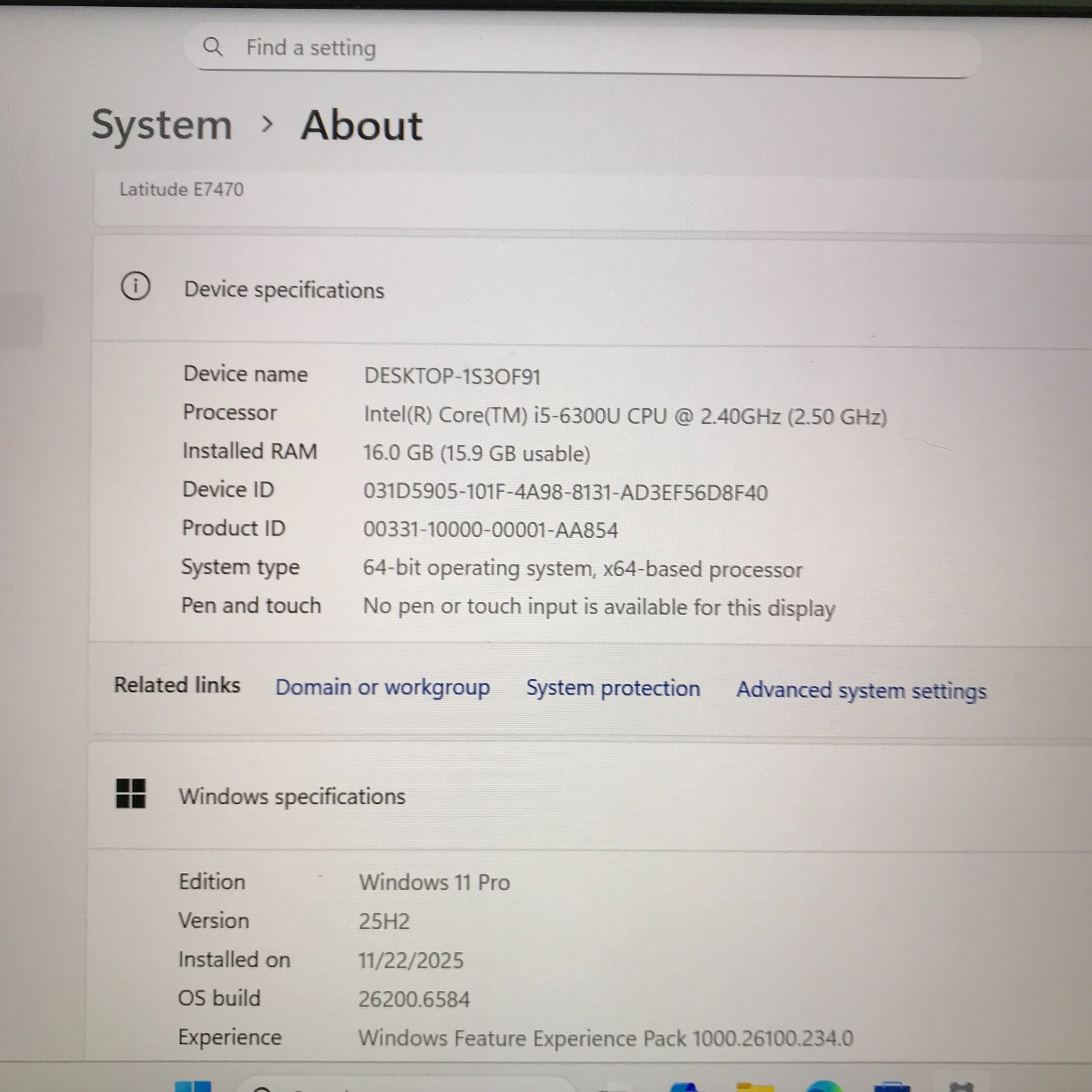Screen dimensions: 1092x1092
Task: Click the Device ID label
Action: pos(228,489)
